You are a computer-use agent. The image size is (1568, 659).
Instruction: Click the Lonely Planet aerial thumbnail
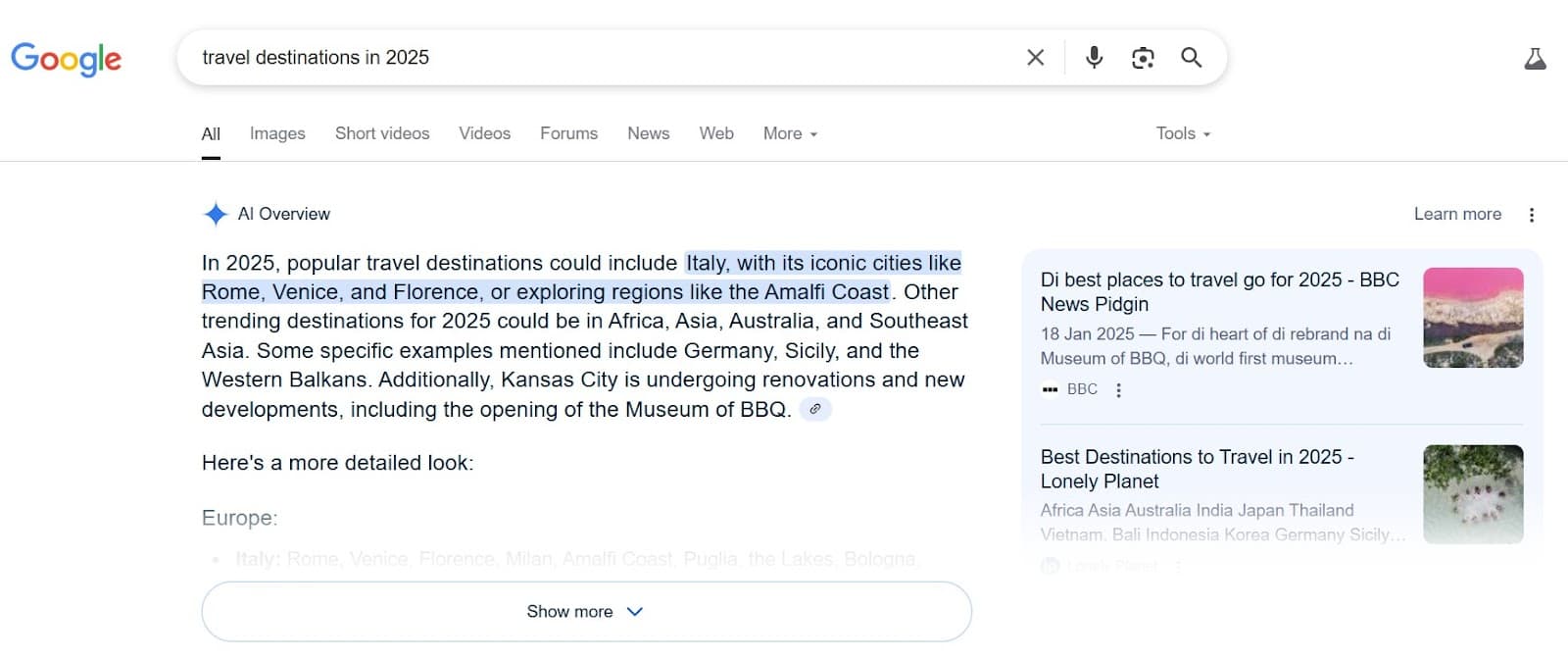tap(1473, 494)
